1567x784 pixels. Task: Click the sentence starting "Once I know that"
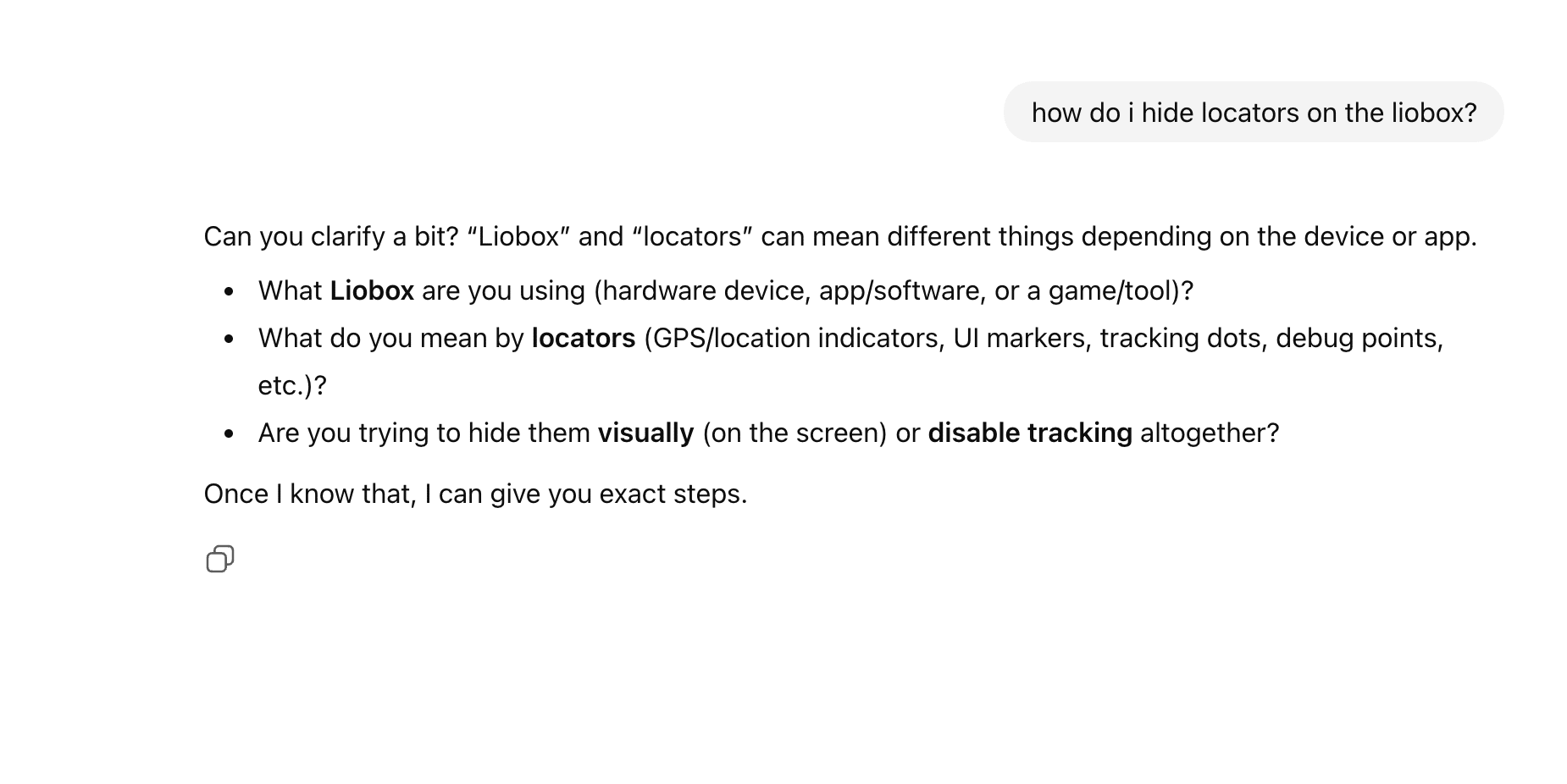pyautogui.click(x=475, y=494)
